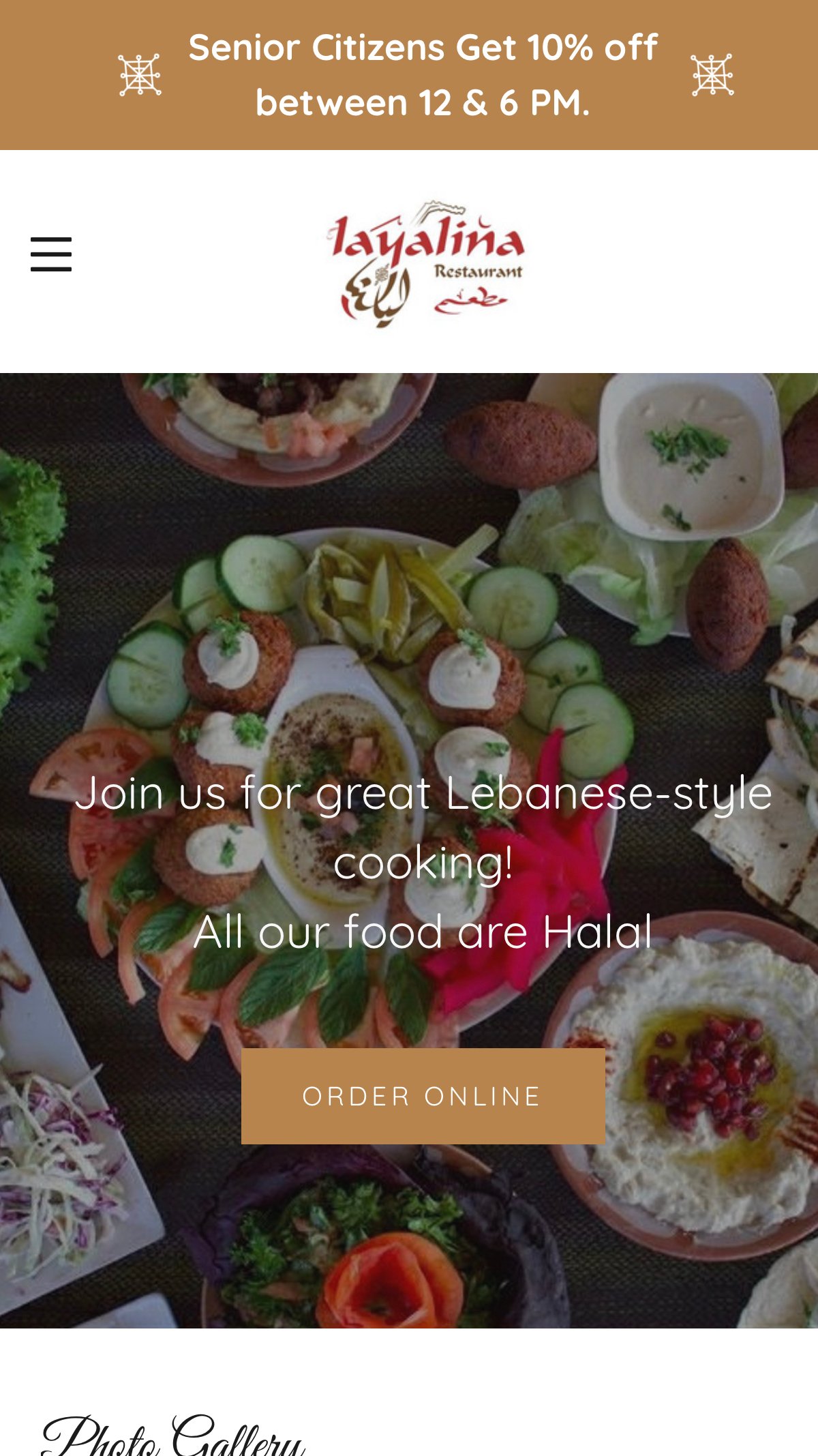This screenshot has width=818, height=1456.
Task: Open the hamburger navigation menu
Action: (x=51, y=254)
